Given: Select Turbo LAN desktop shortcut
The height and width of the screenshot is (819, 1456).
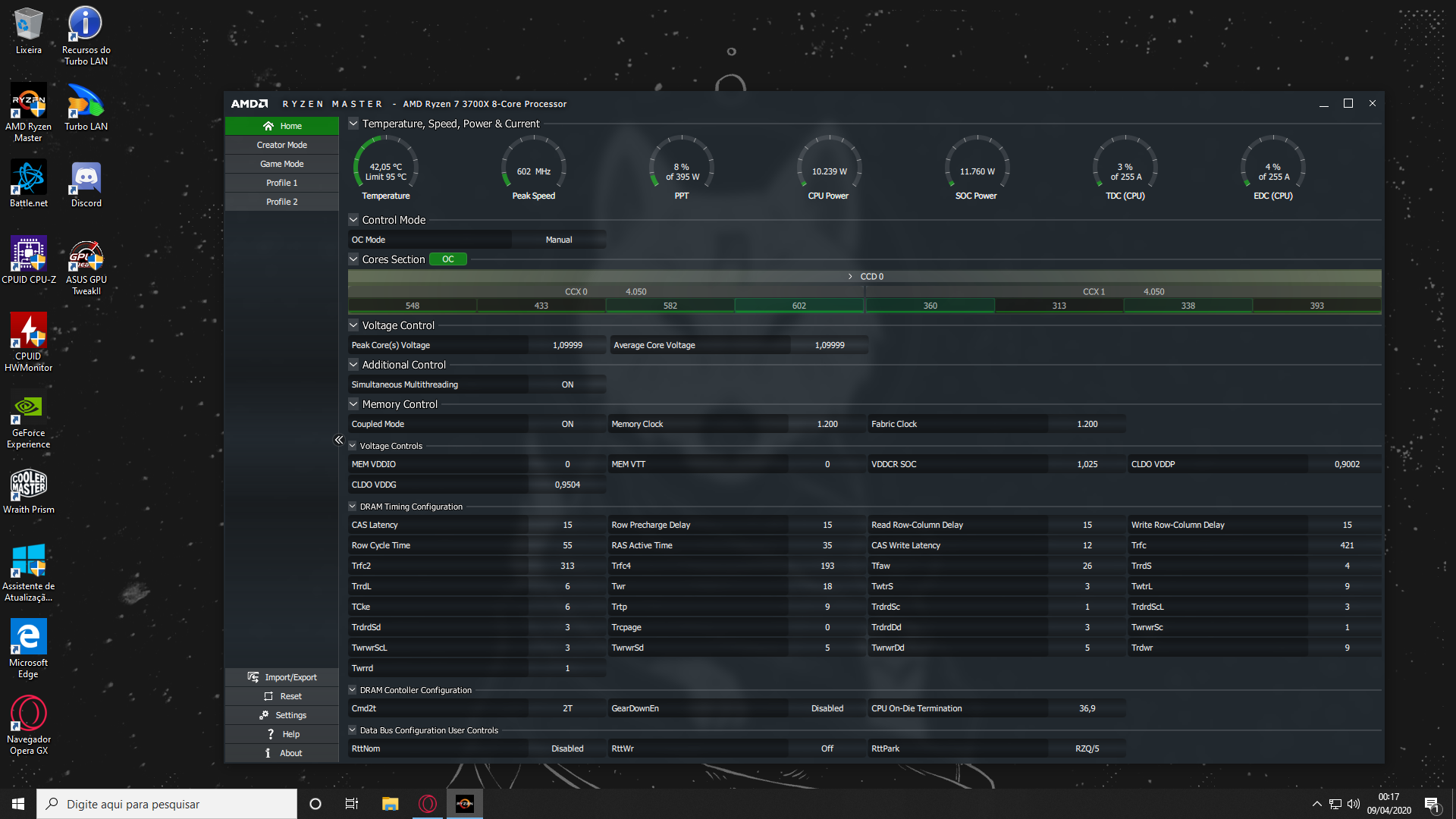Looking at the screenshot, I should coord(86,107).
